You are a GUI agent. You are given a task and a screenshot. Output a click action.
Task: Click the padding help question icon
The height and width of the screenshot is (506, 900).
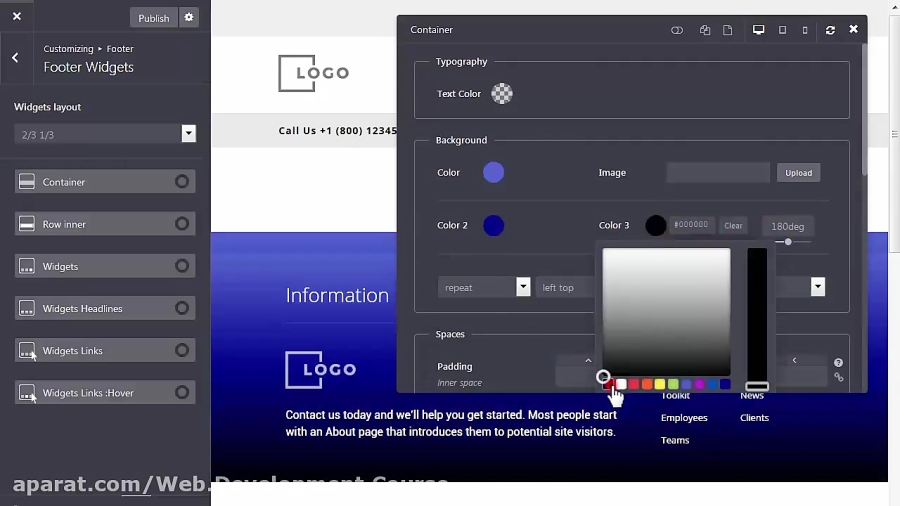click(x=839, y=363)
